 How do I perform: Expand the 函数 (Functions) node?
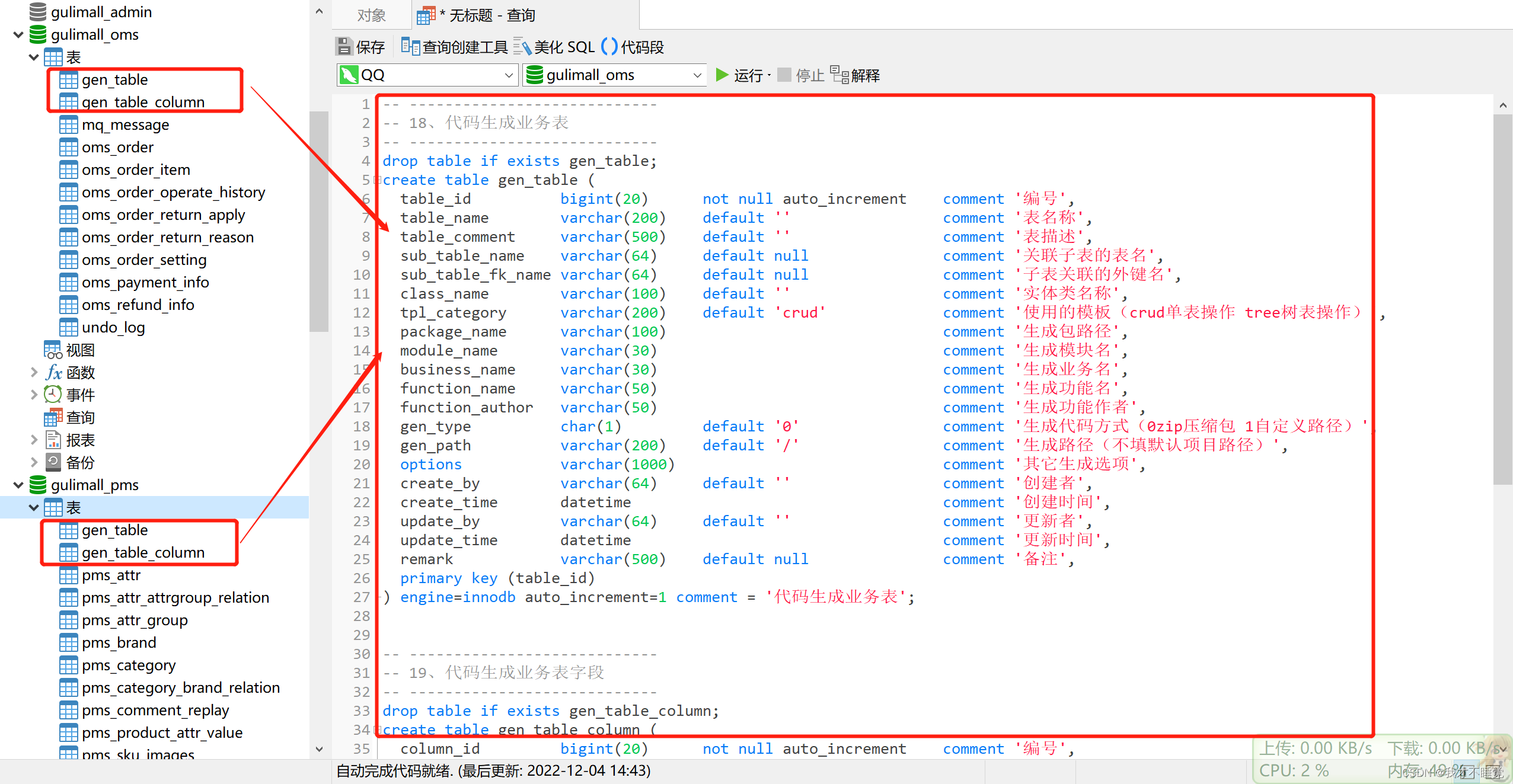pos(34,372)
